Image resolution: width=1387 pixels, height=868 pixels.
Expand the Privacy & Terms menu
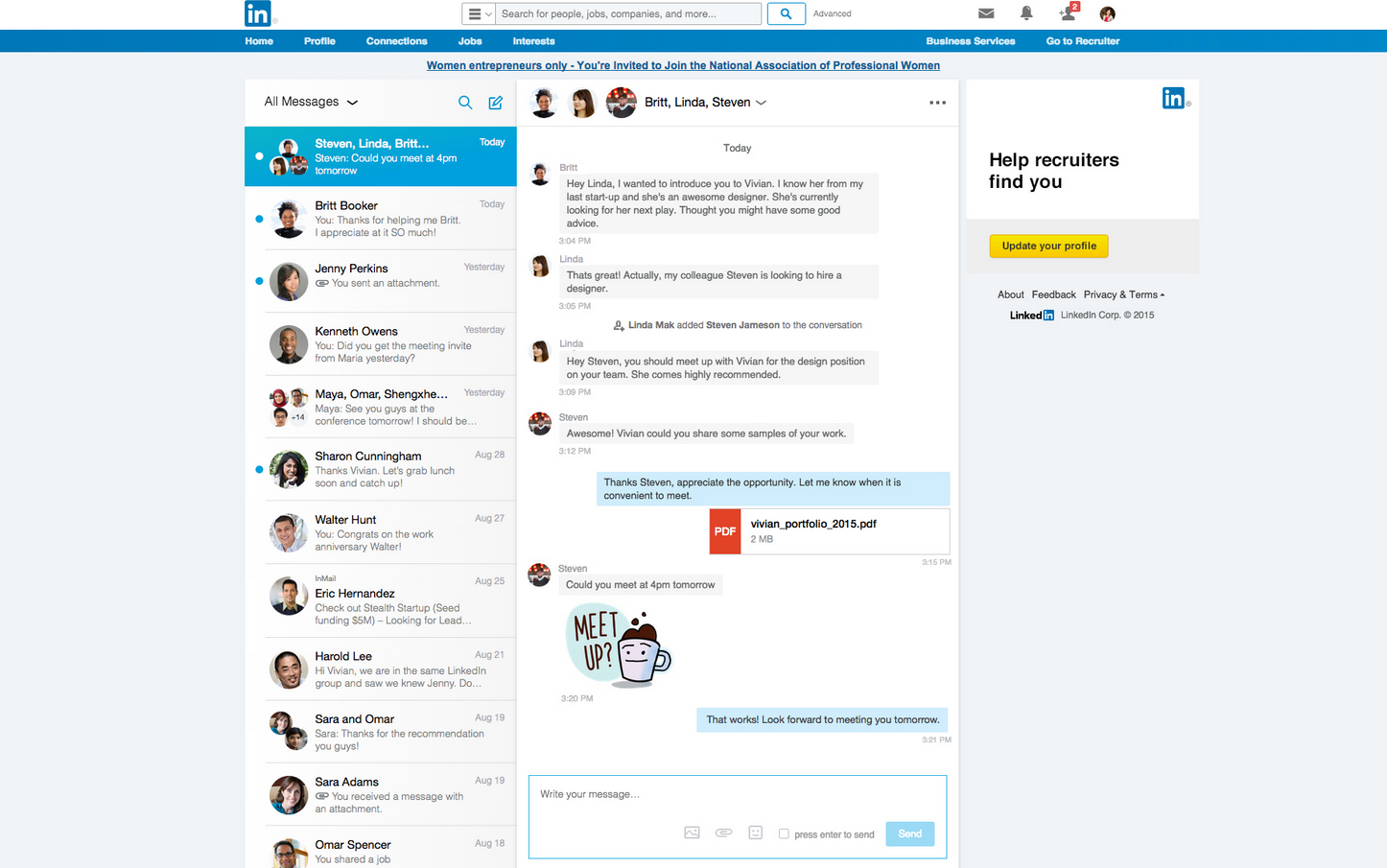click(1124, 294)
